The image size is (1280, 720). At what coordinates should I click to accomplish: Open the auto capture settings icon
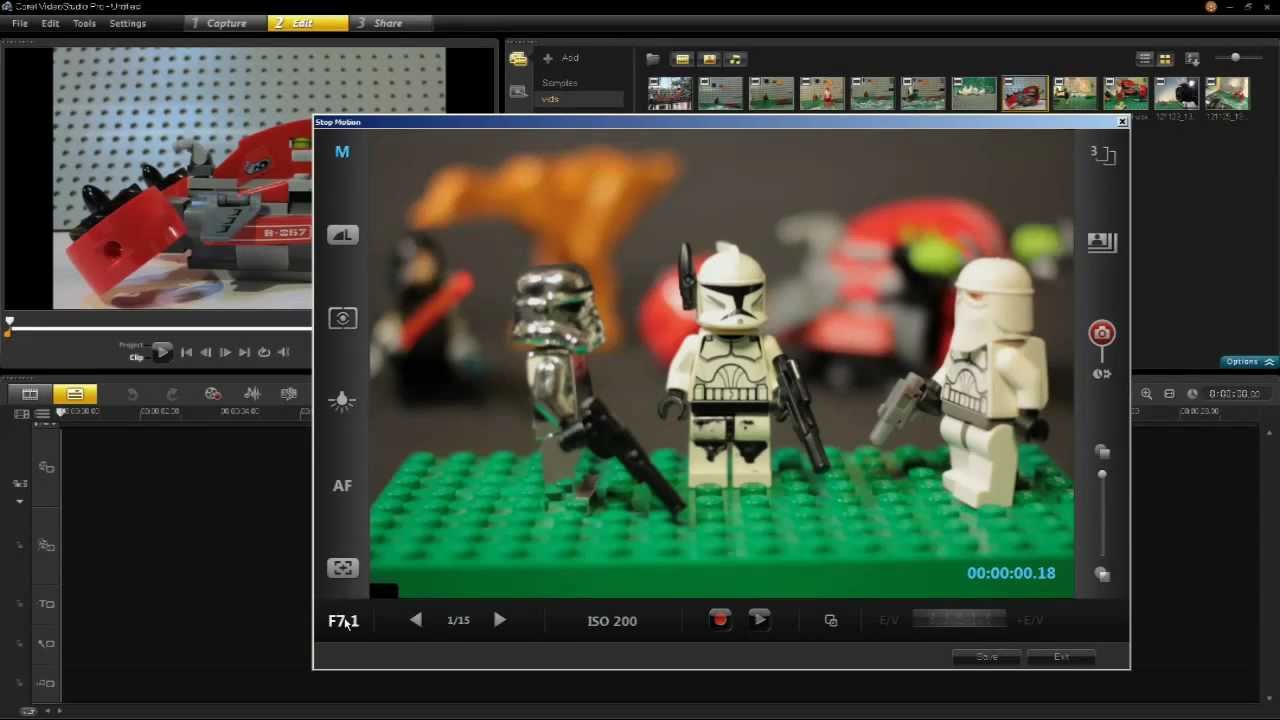1101,373
